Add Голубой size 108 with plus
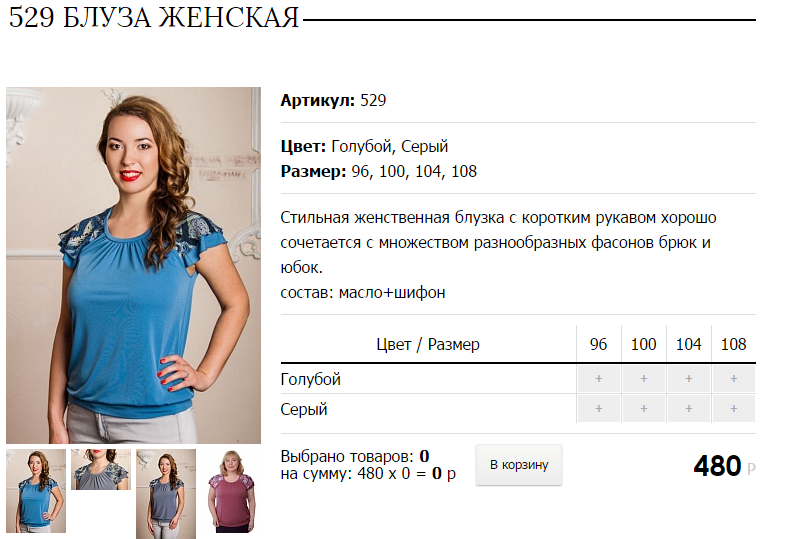Viewport: 794px width, 539px height. (734, 379)
